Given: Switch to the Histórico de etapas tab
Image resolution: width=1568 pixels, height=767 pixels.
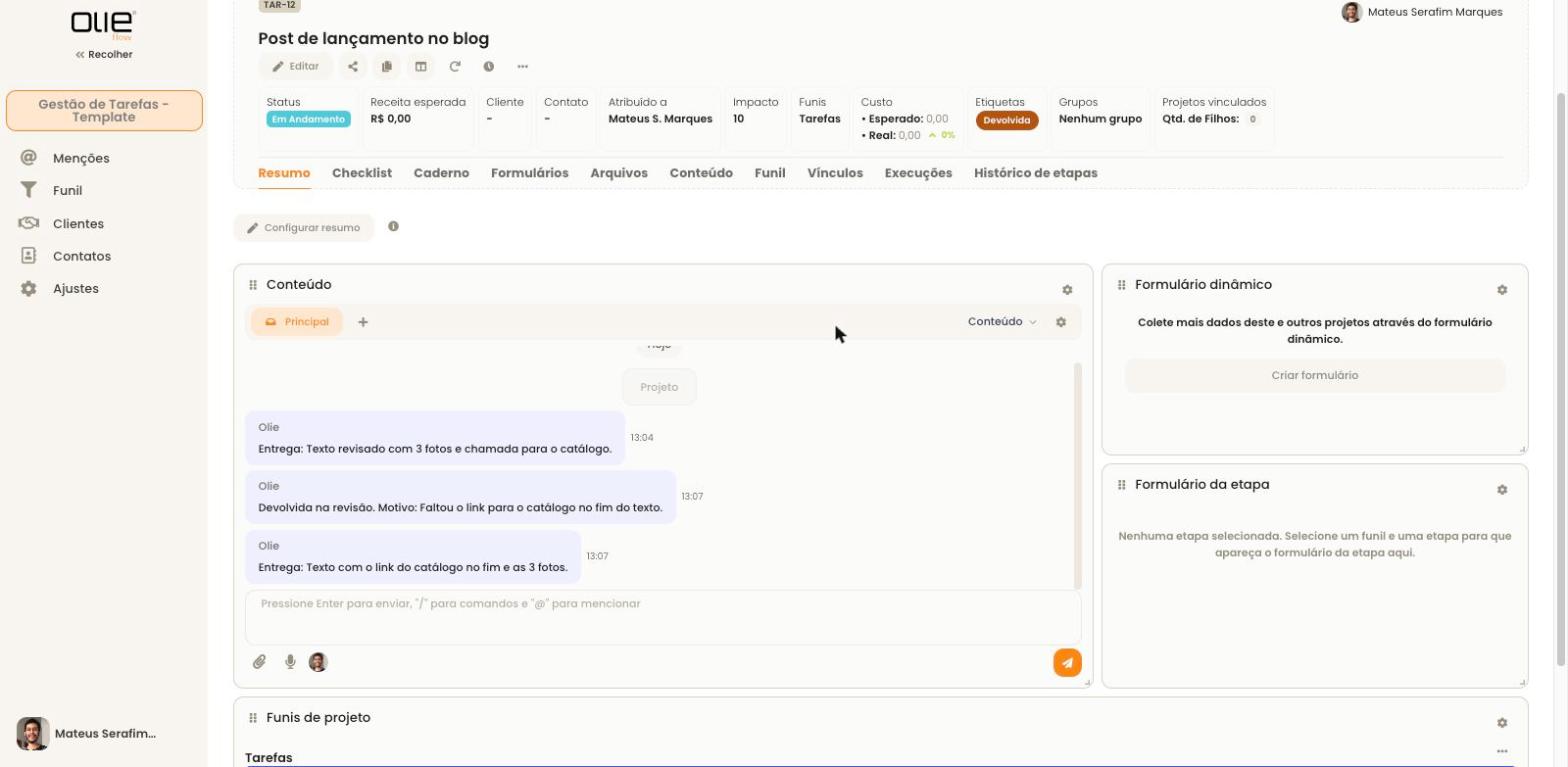Looking at the screenshot, I should (x=1035, y=173).
